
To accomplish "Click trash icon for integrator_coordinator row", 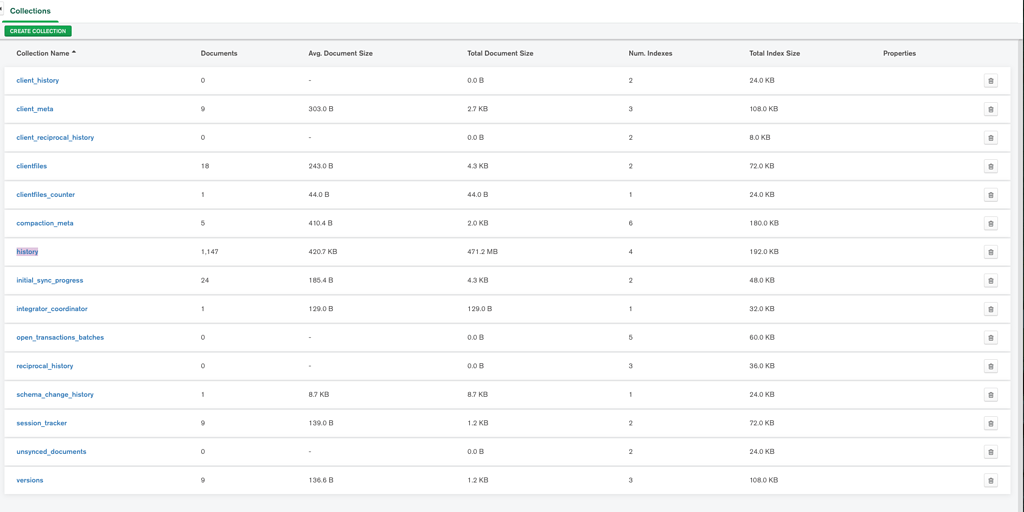I will click(990, 309).
